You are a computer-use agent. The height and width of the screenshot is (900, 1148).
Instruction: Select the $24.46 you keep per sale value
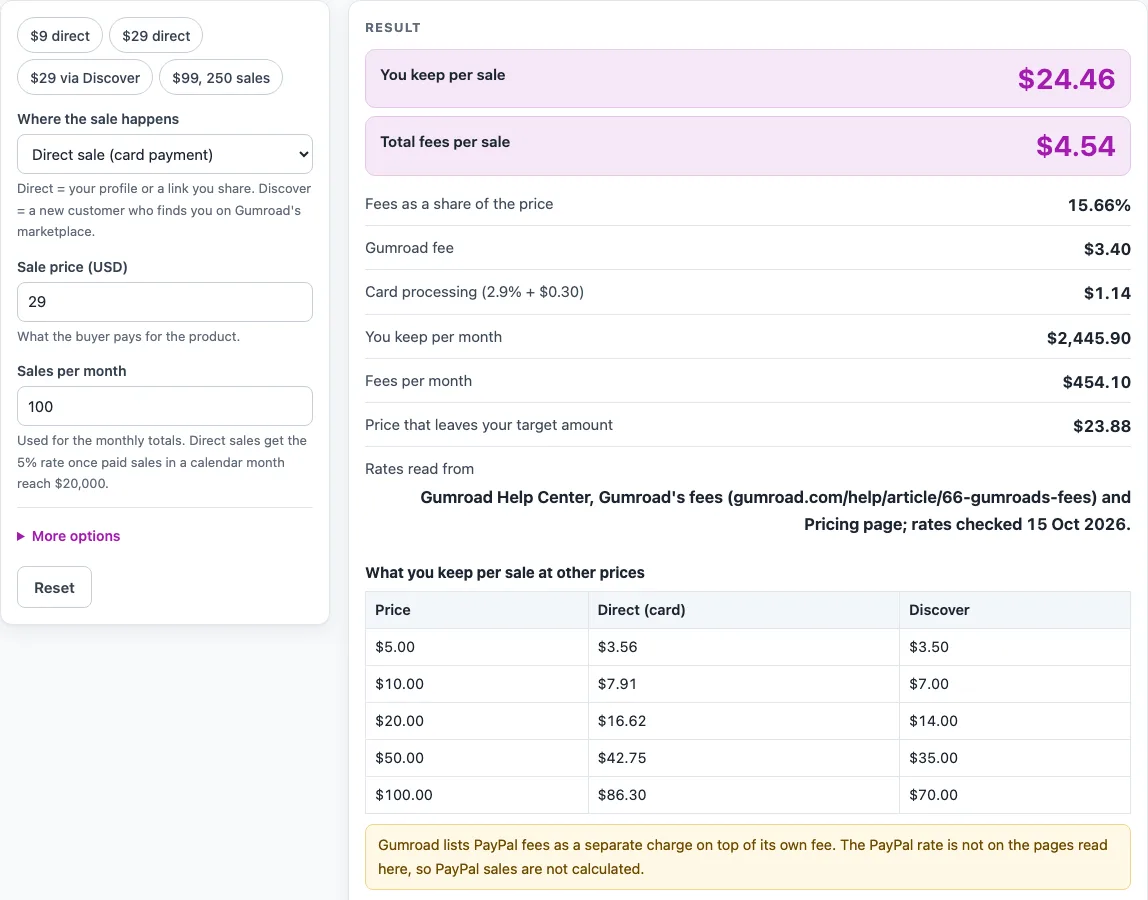pos(1066,79)
